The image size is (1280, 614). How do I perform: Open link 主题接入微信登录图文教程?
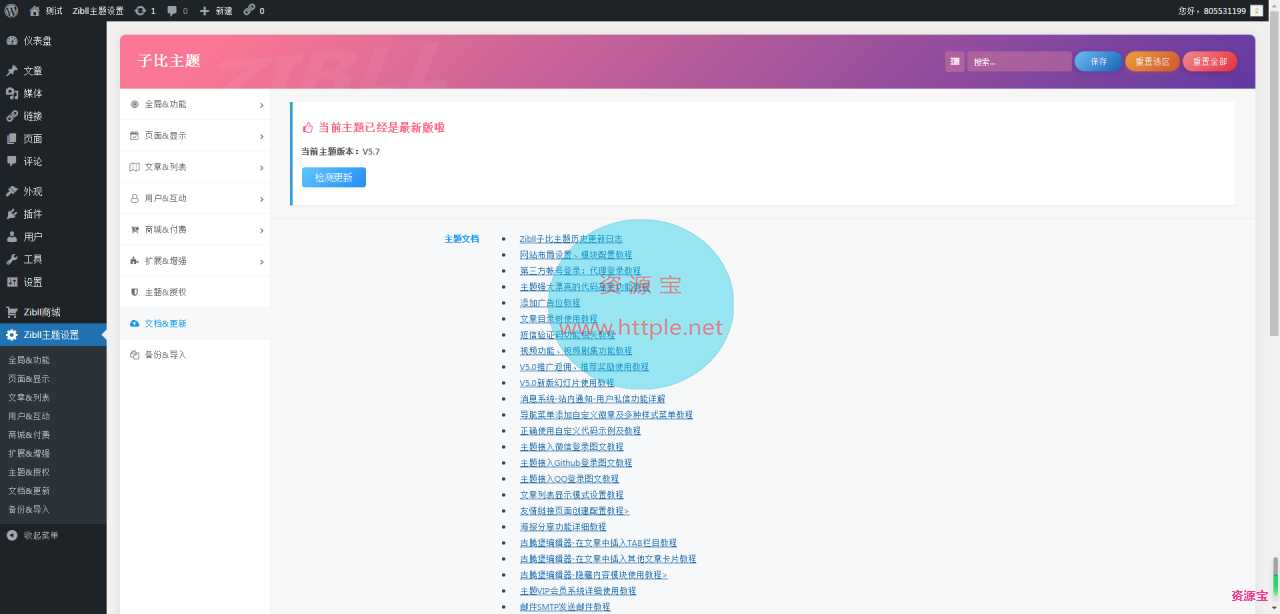click(571, 447)
